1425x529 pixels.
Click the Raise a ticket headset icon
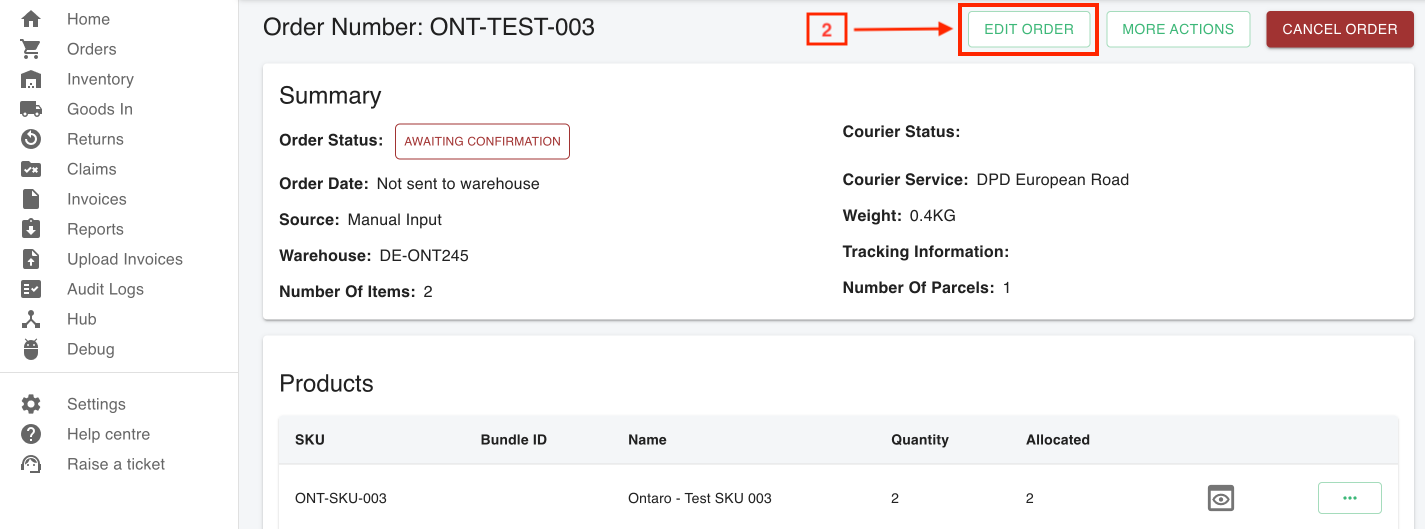tap(31, 464)
